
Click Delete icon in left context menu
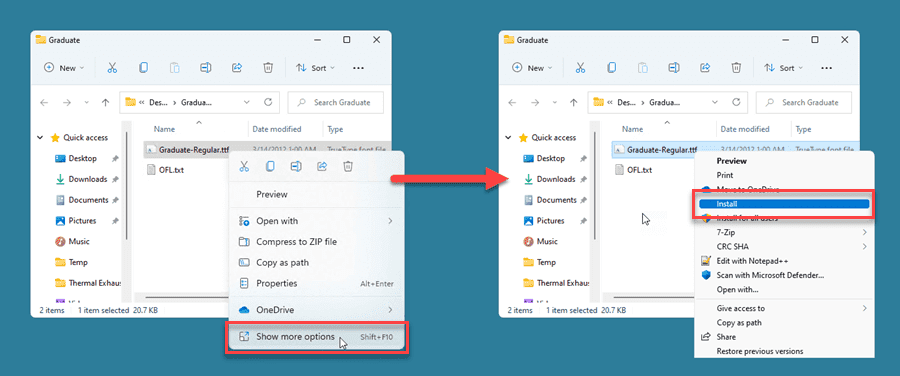[348, 166]
